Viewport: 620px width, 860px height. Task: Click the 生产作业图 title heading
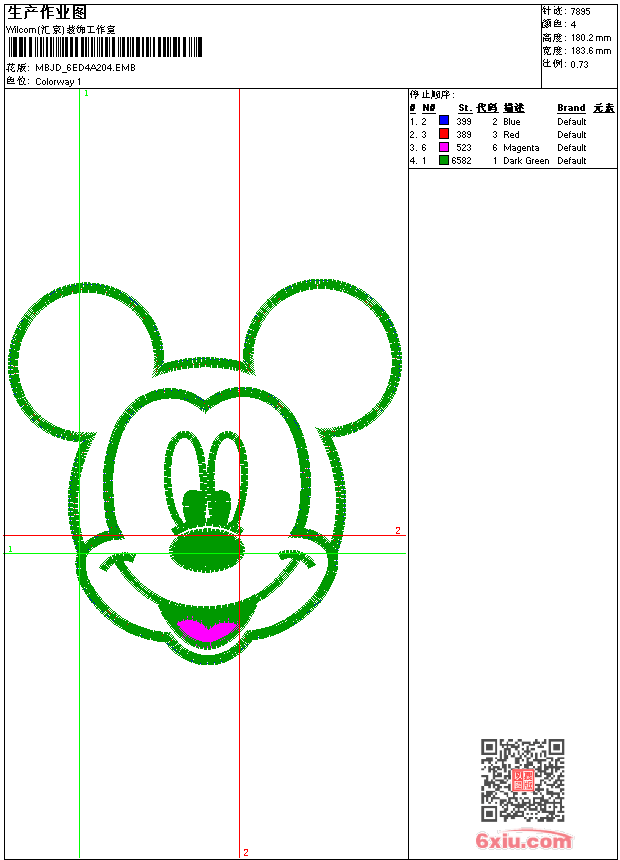point(47,12)
